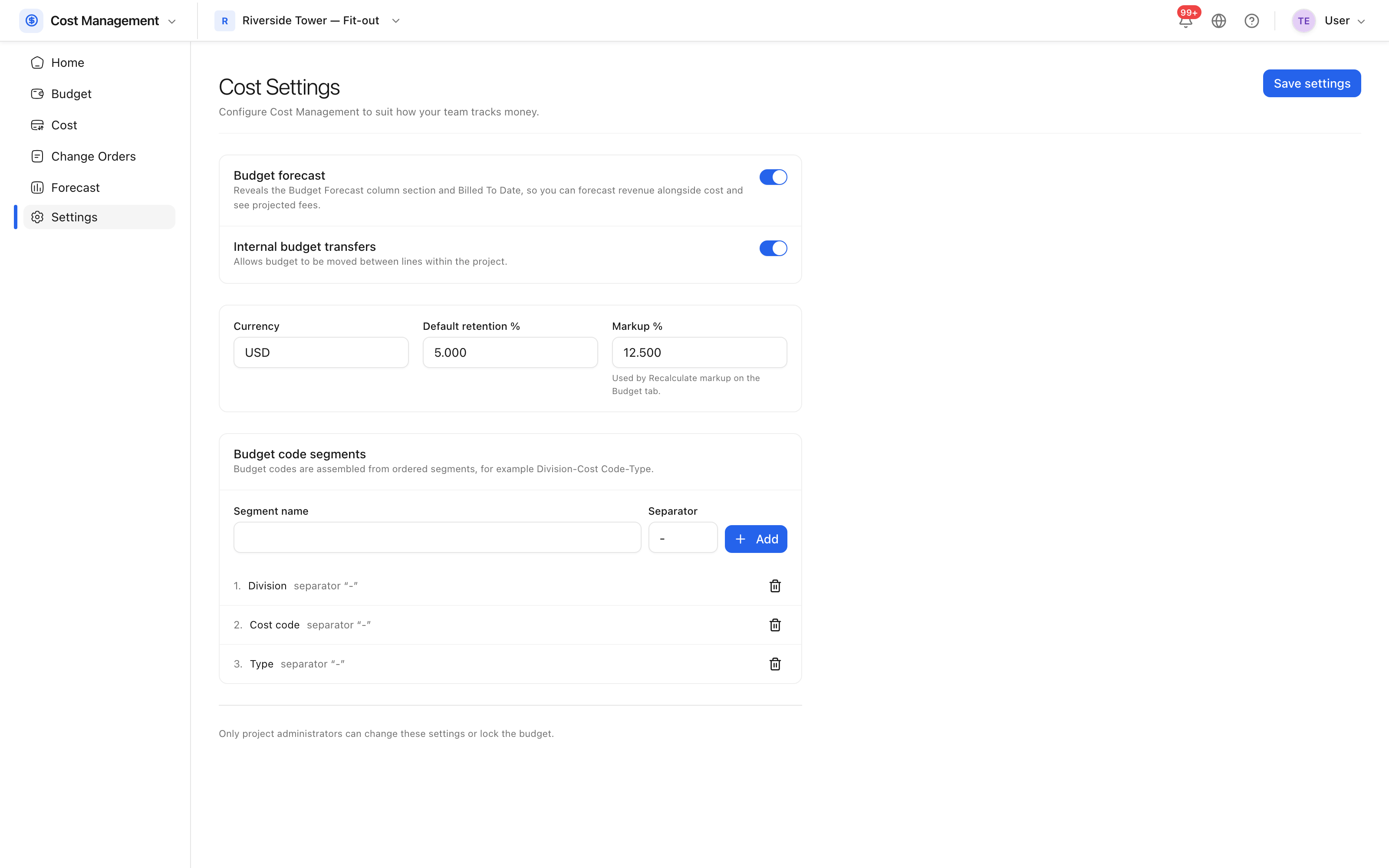This screenshot has height=868, width=1389.
Task: Click the Riverside Tower — Fit-out project name
Action: pyautogui.click(x=310, y=21)
